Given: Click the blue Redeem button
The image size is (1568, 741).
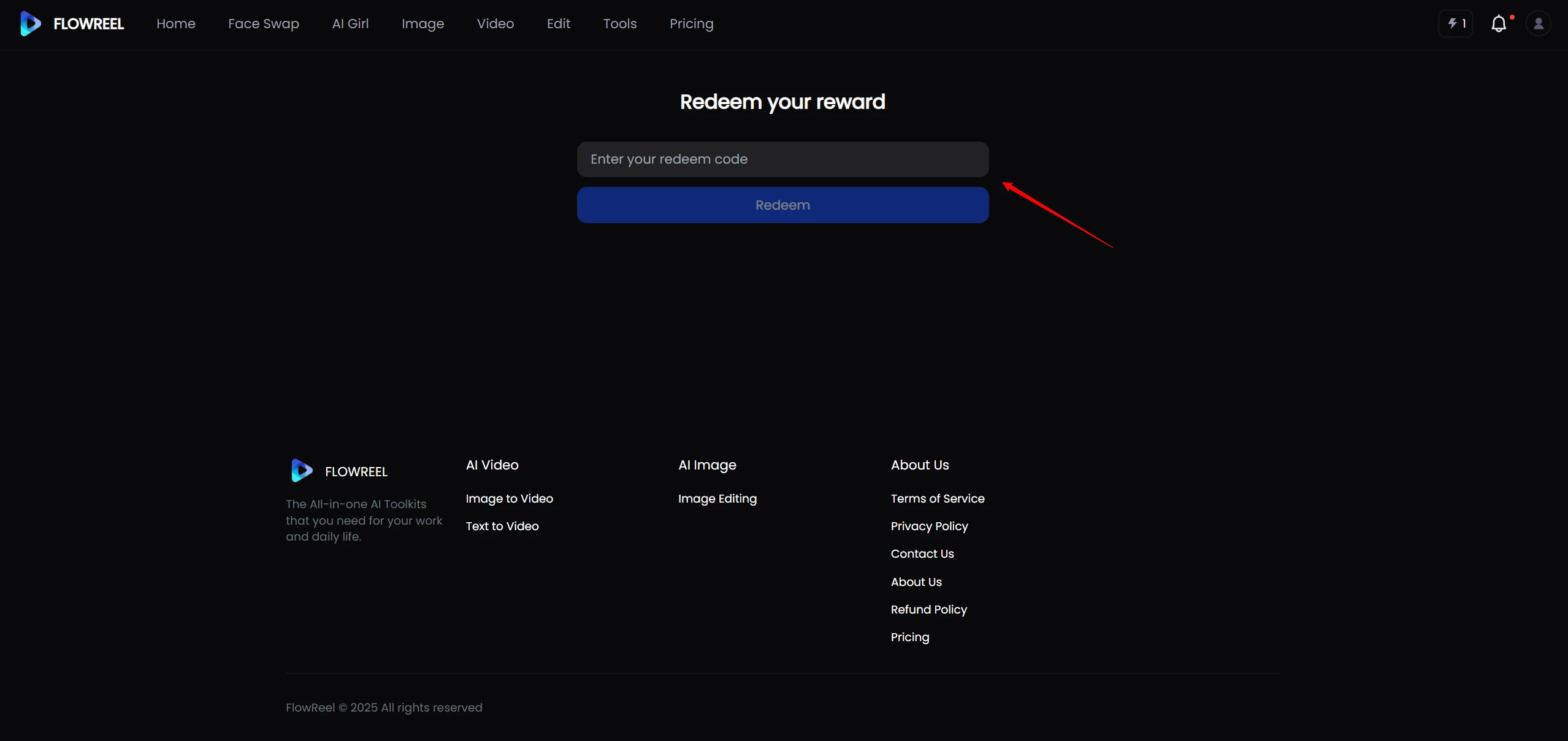Looking at the screenshot, I should tap(782, 205).
